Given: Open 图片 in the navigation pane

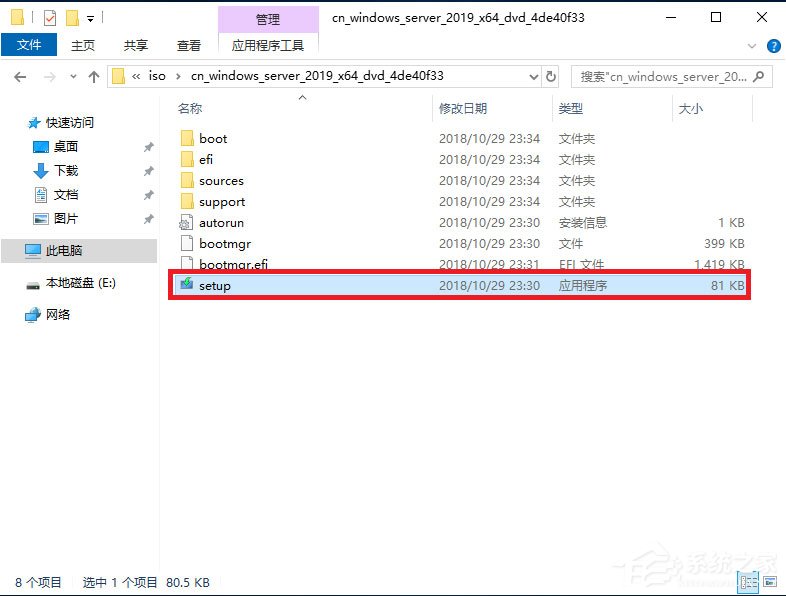Looking at the screenshot, I should (x=66, y=219).
